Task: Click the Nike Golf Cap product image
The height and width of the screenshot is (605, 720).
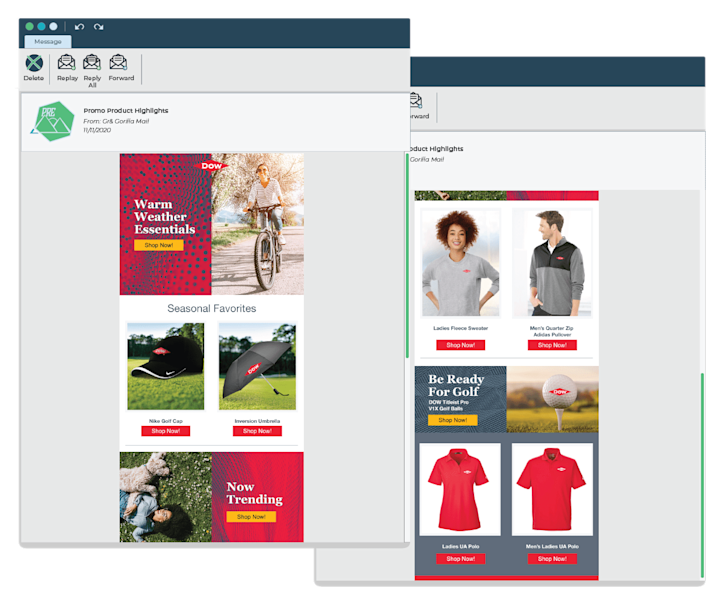Action: (x=165, y=366)
